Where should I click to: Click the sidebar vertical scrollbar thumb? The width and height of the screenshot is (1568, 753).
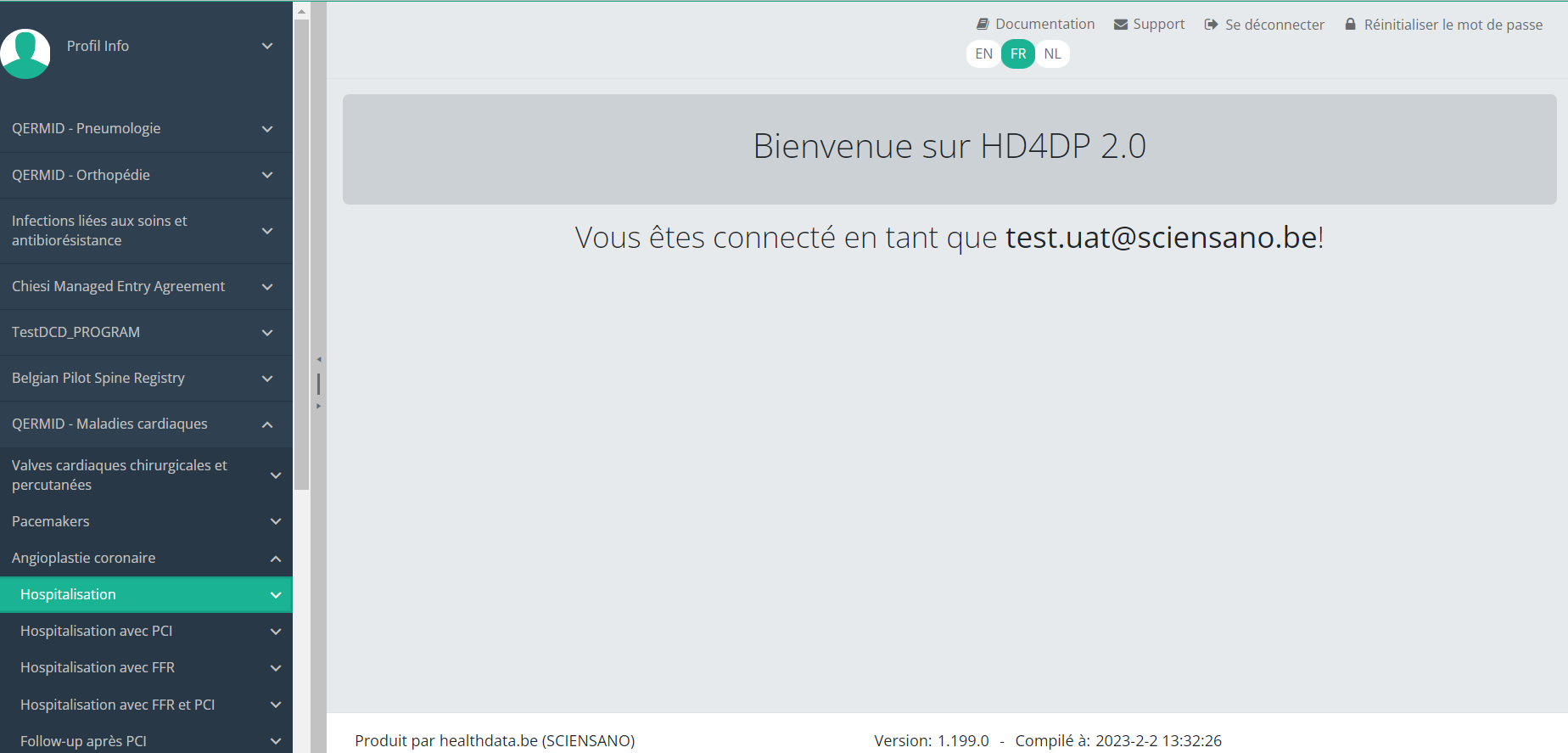point(301,255)
